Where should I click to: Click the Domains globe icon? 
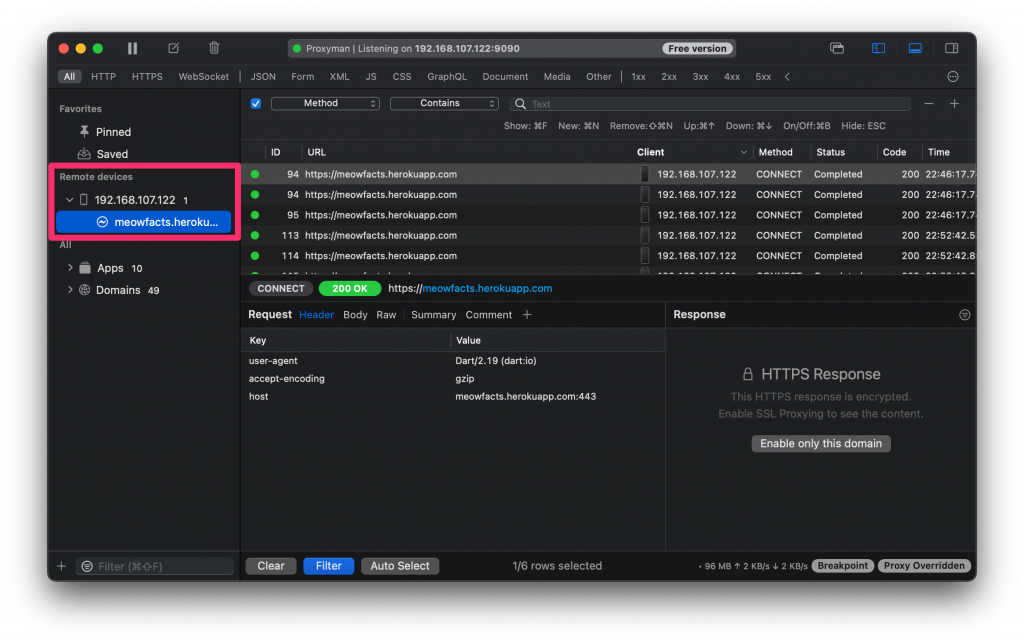pyautogui.click(x=85, y=290)
